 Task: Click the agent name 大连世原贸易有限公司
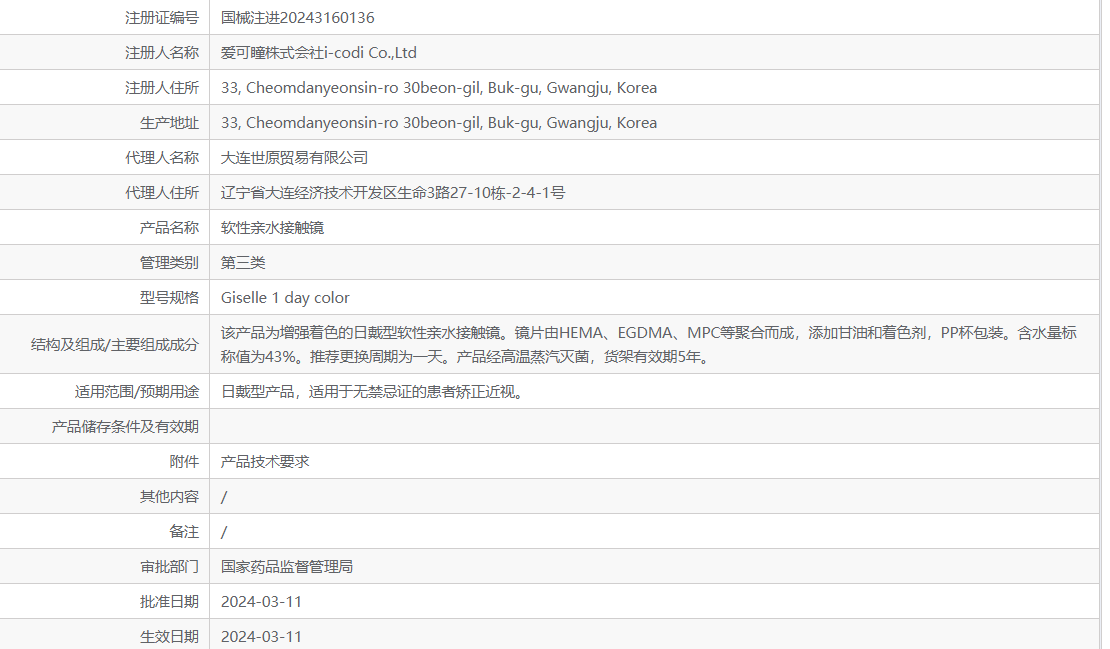294,157
